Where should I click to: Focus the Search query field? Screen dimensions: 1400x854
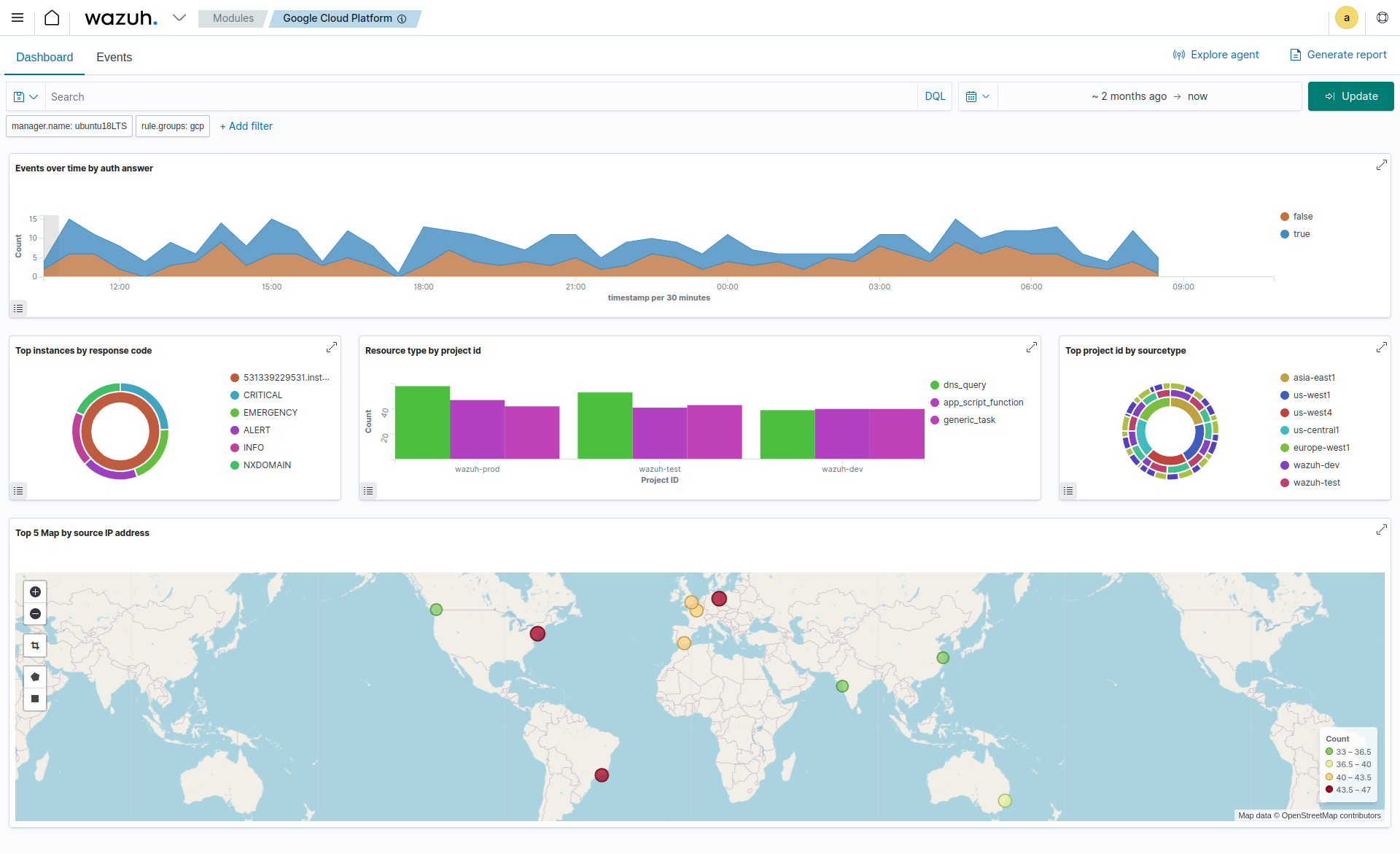pyautogui.click(x=481, y=96)
